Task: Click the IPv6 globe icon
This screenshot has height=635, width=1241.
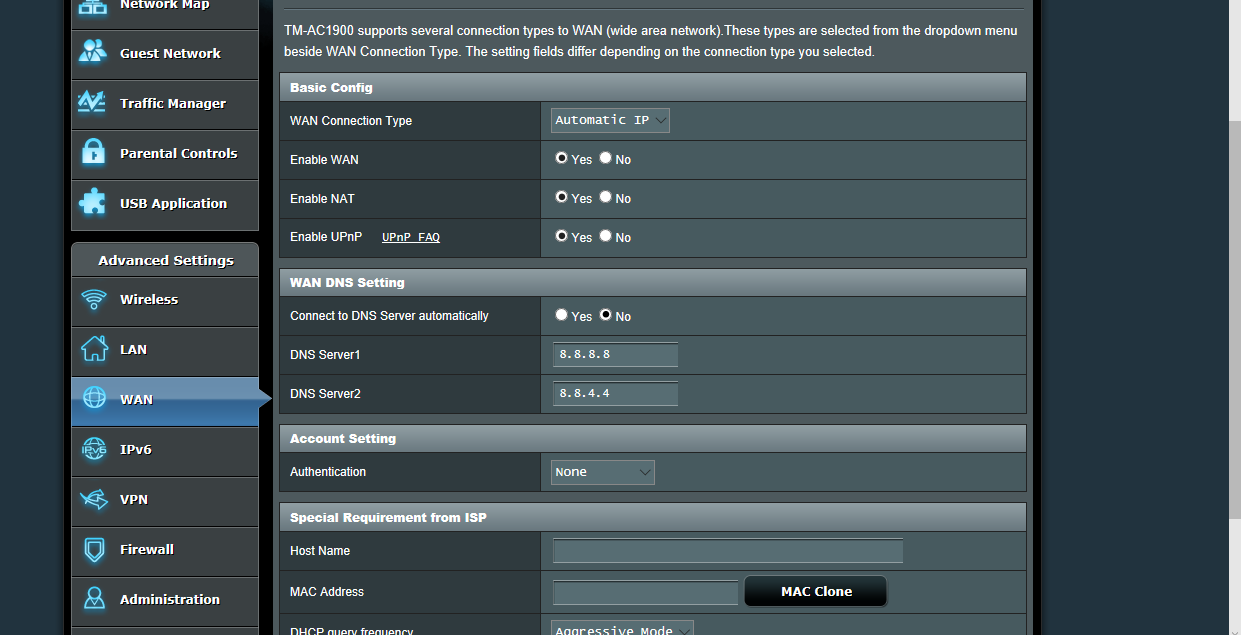Action: (94, 450)
